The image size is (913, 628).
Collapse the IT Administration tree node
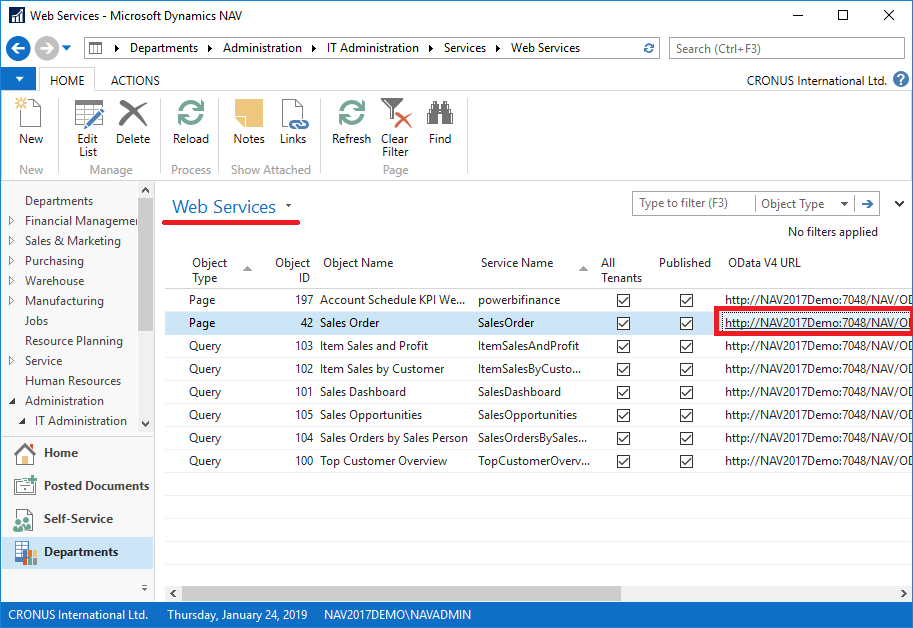click(x=22, y=421)
